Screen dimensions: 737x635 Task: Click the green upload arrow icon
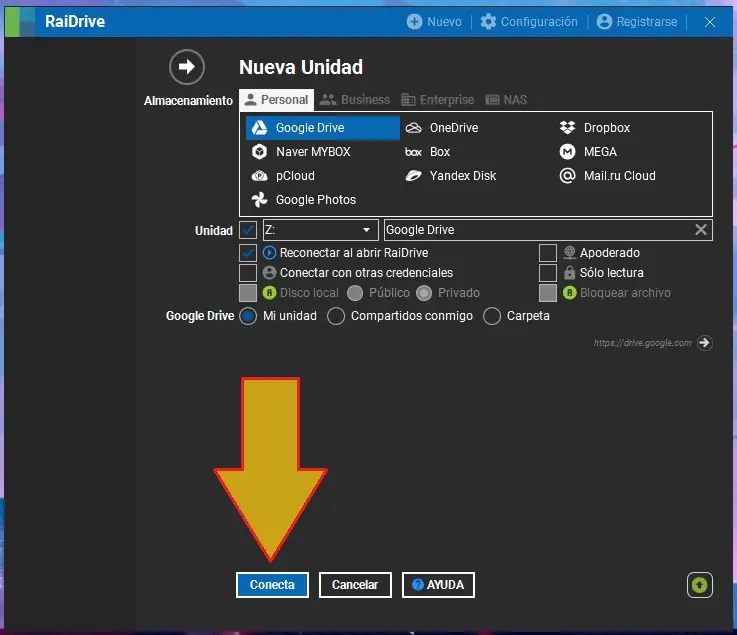[699, 585]
